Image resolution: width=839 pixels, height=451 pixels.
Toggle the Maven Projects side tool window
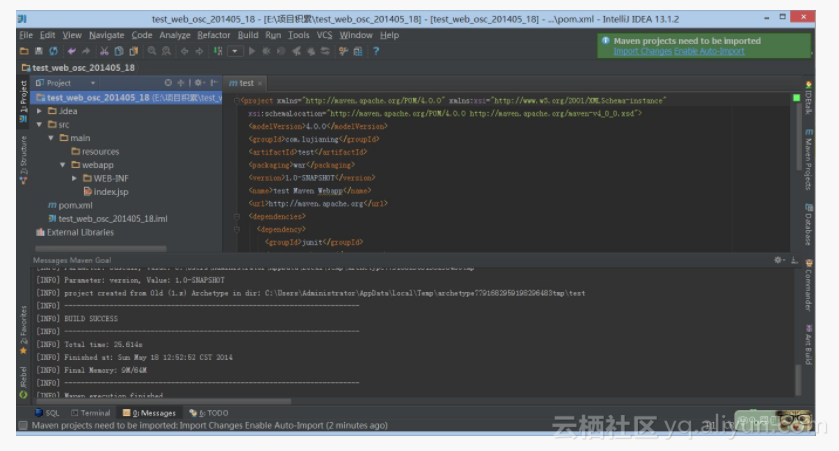[x=809, y=159]
